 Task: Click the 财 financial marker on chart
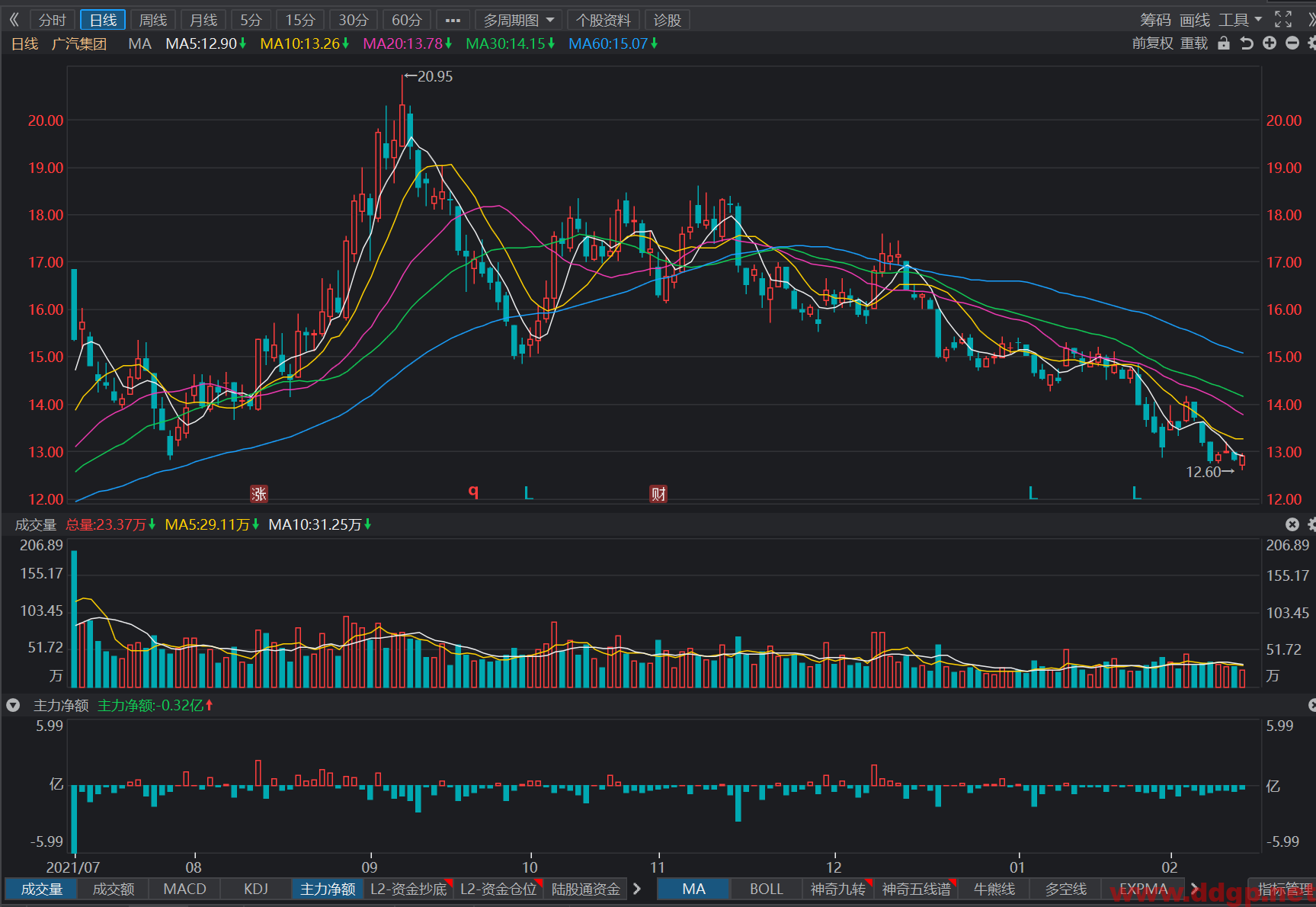658,494
